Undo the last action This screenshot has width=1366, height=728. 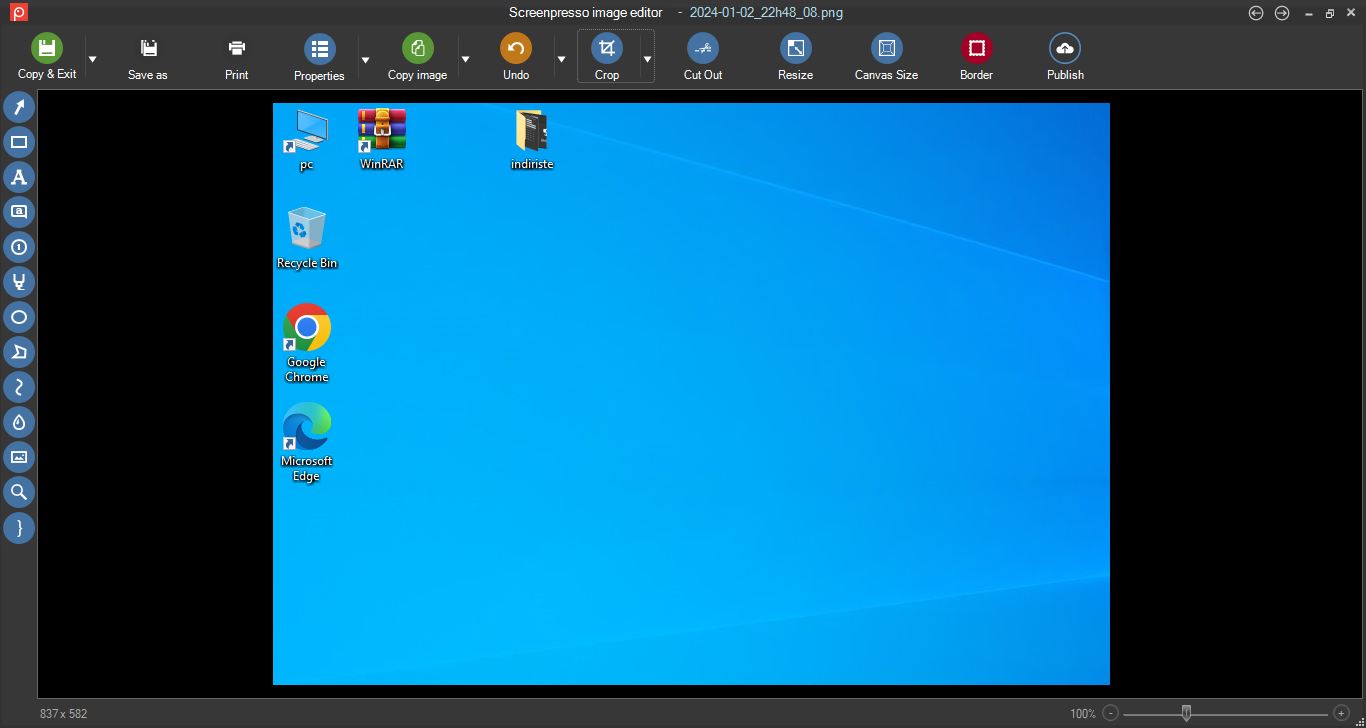(516, 57)
